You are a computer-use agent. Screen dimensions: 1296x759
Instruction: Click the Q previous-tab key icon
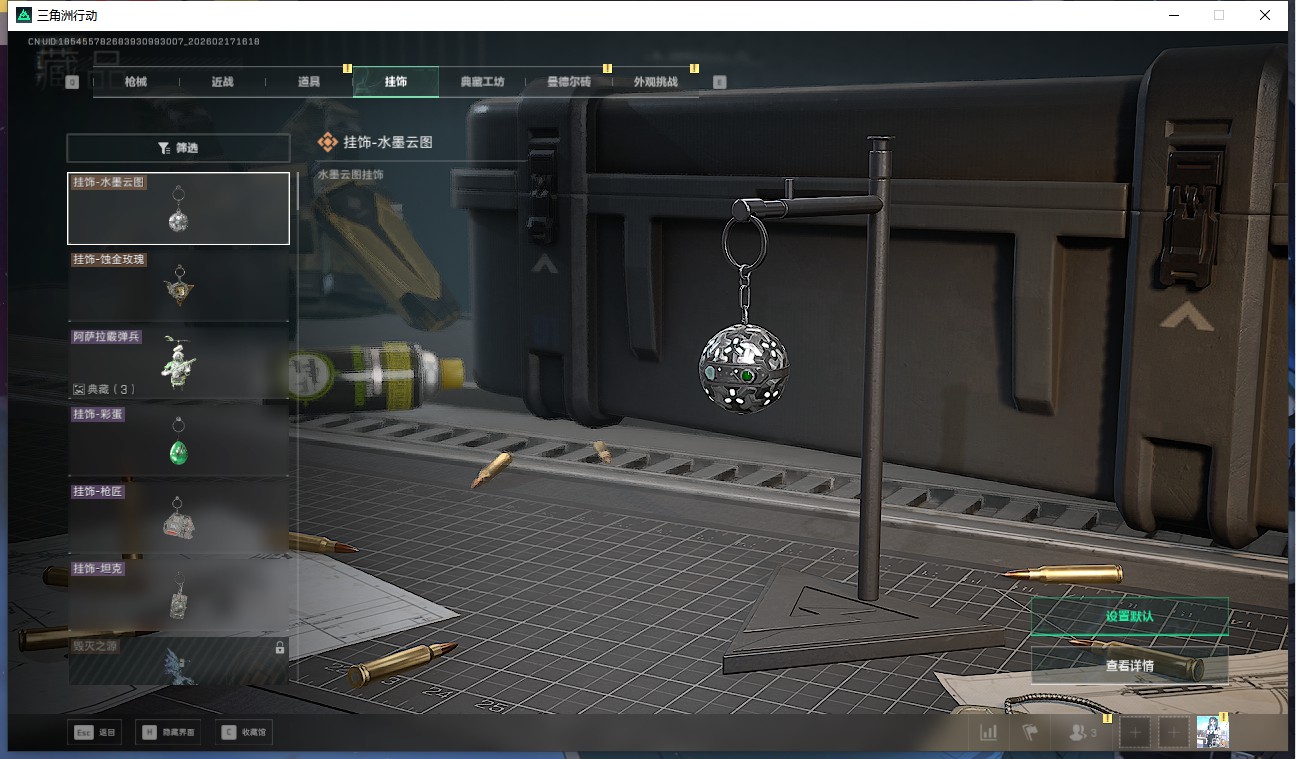click(72, 82)
